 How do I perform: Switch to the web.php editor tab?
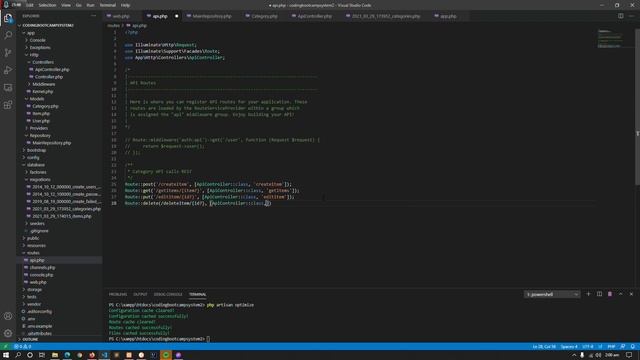(121, 16)
